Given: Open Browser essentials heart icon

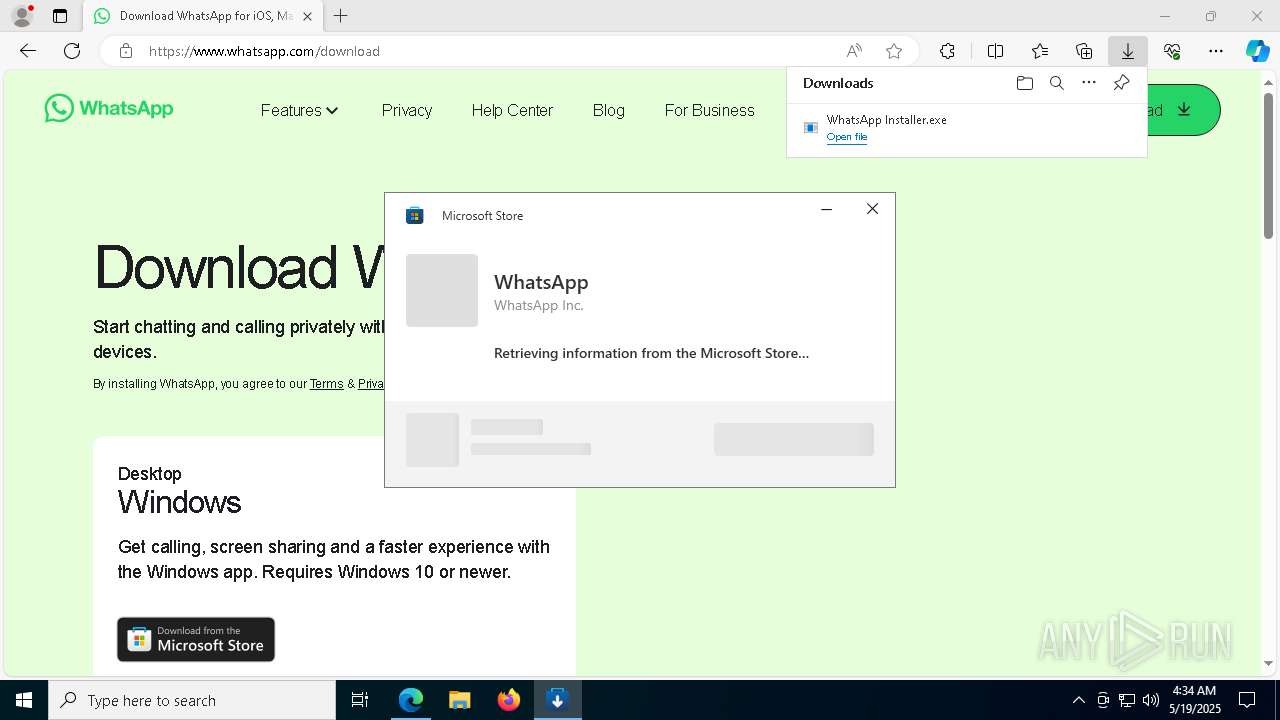Looking at the screenshot, I should click(x=1172, y=51).
